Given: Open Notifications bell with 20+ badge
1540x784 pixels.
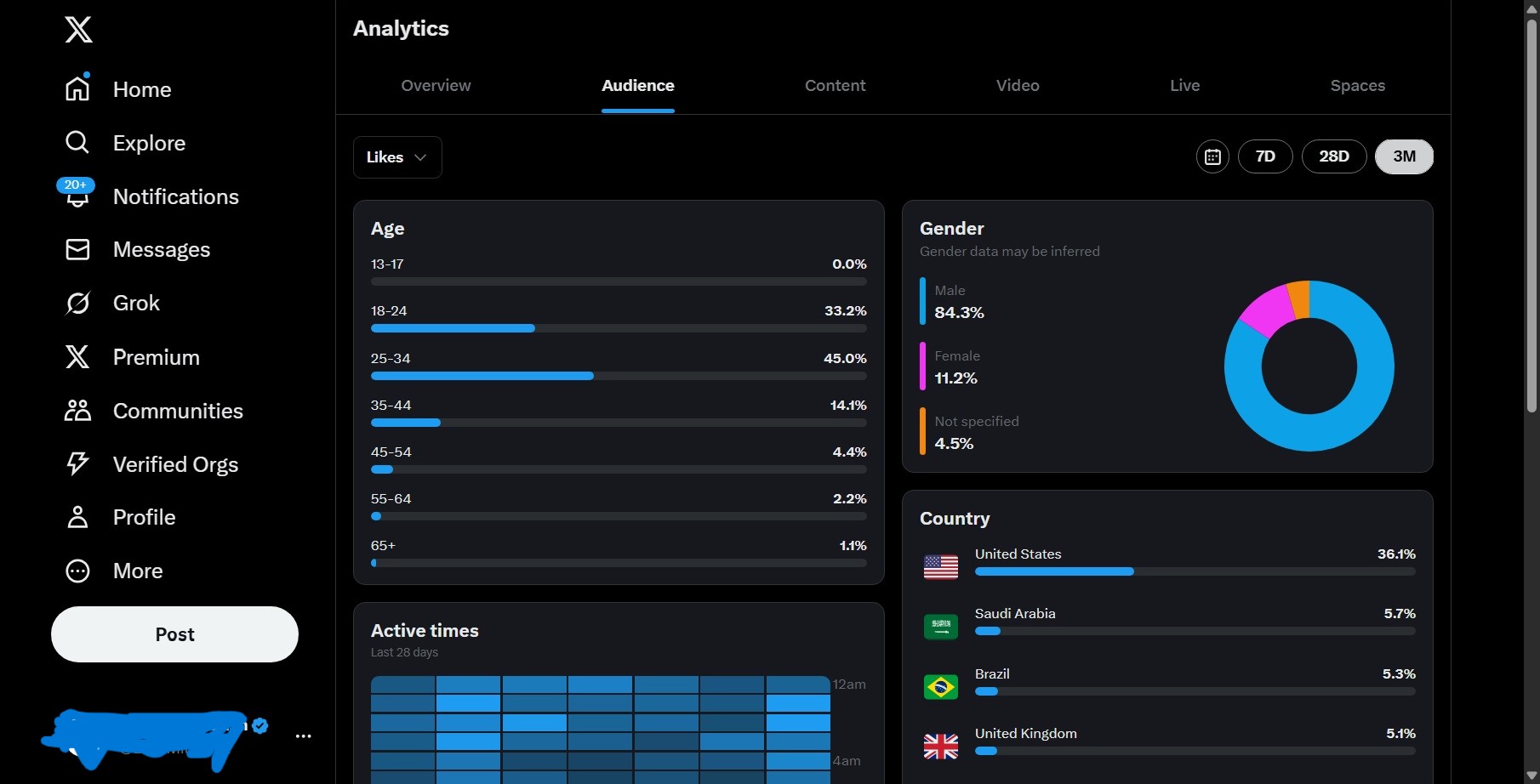Looking at the screenshot, I should click(77, 196).
